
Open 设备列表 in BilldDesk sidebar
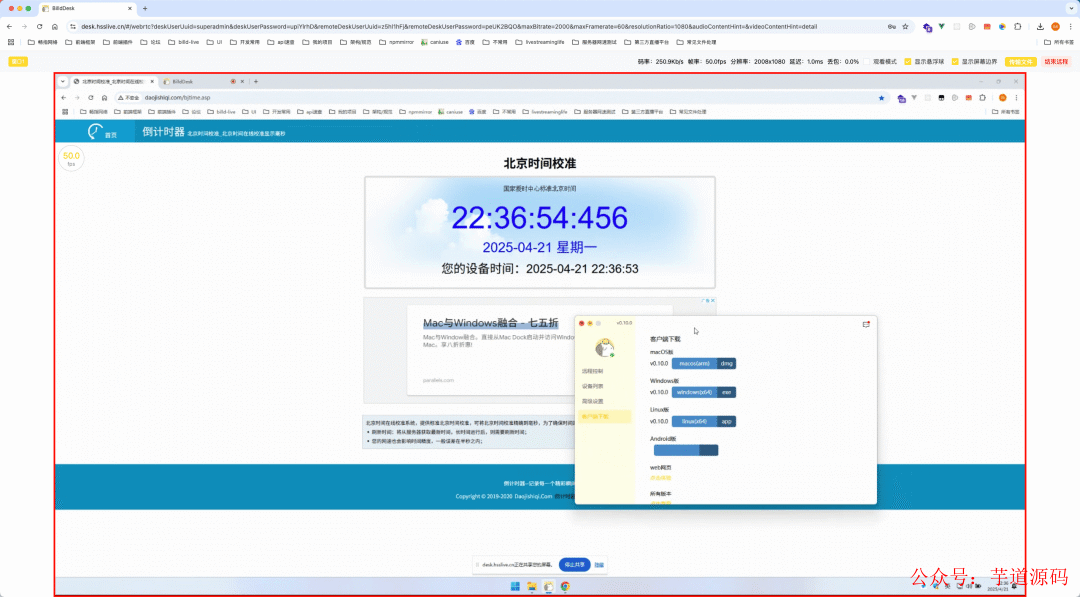click(592, 386)
